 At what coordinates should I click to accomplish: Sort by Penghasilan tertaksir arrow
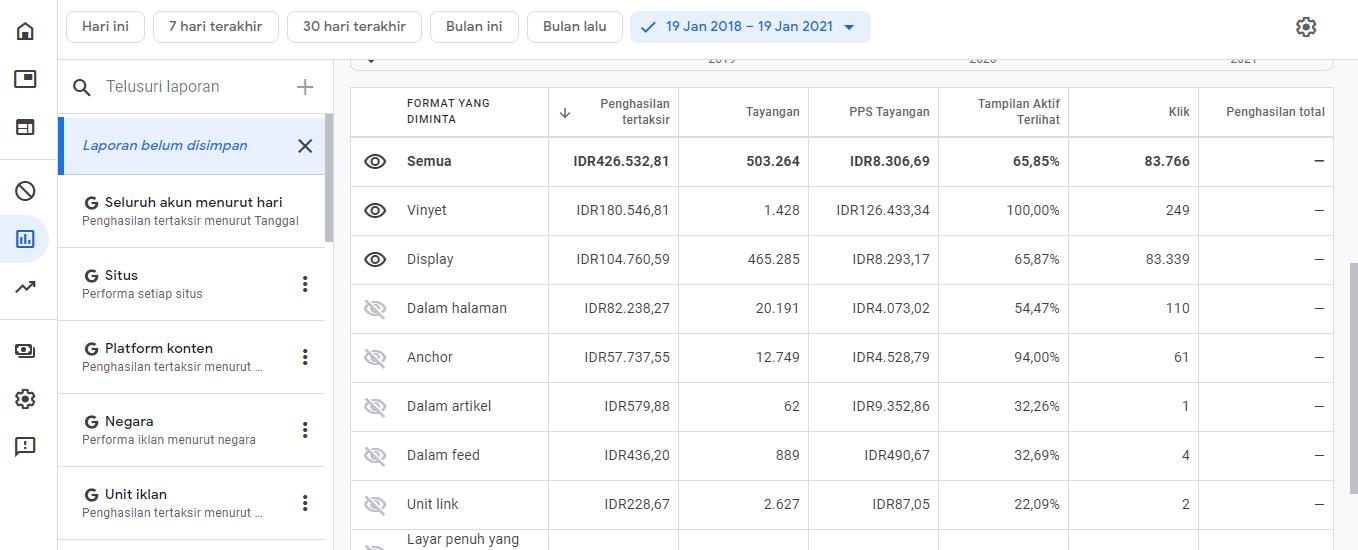tap(565, 112)
